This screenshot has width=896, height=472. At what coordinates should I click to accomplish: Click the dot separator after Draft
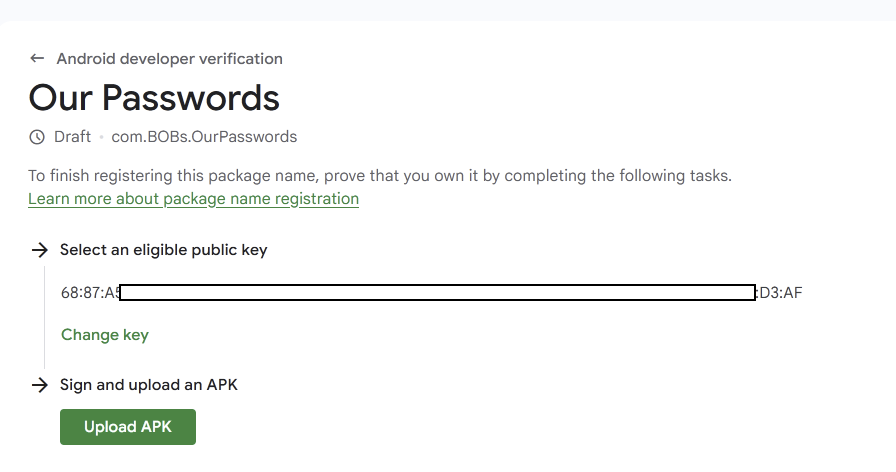(101, 137)
